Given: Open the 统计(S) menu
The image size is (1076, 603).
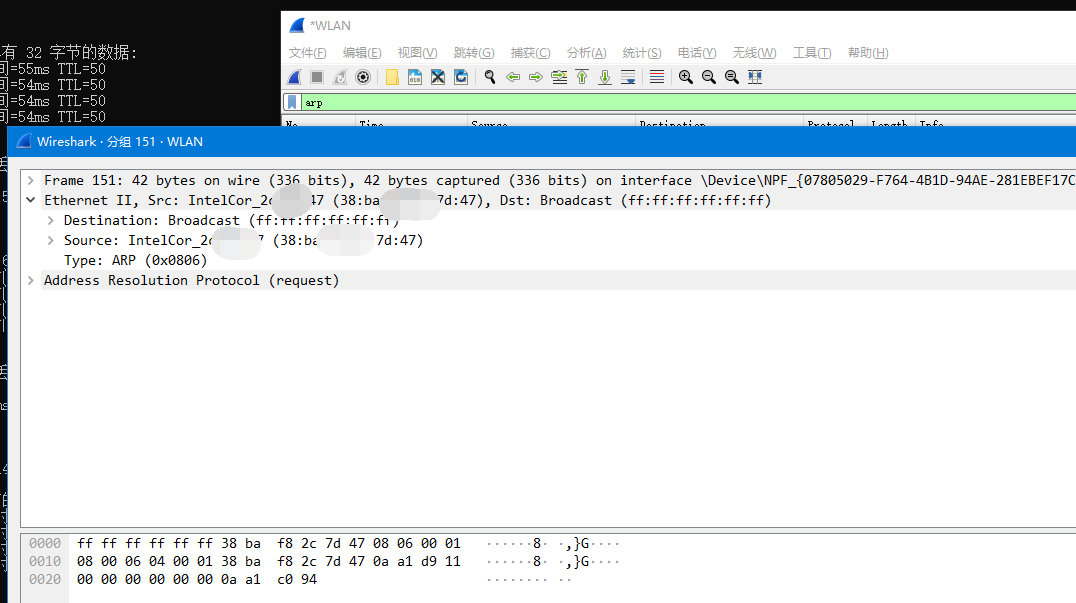Looking at the screenshot, I should tap(642, 53).
